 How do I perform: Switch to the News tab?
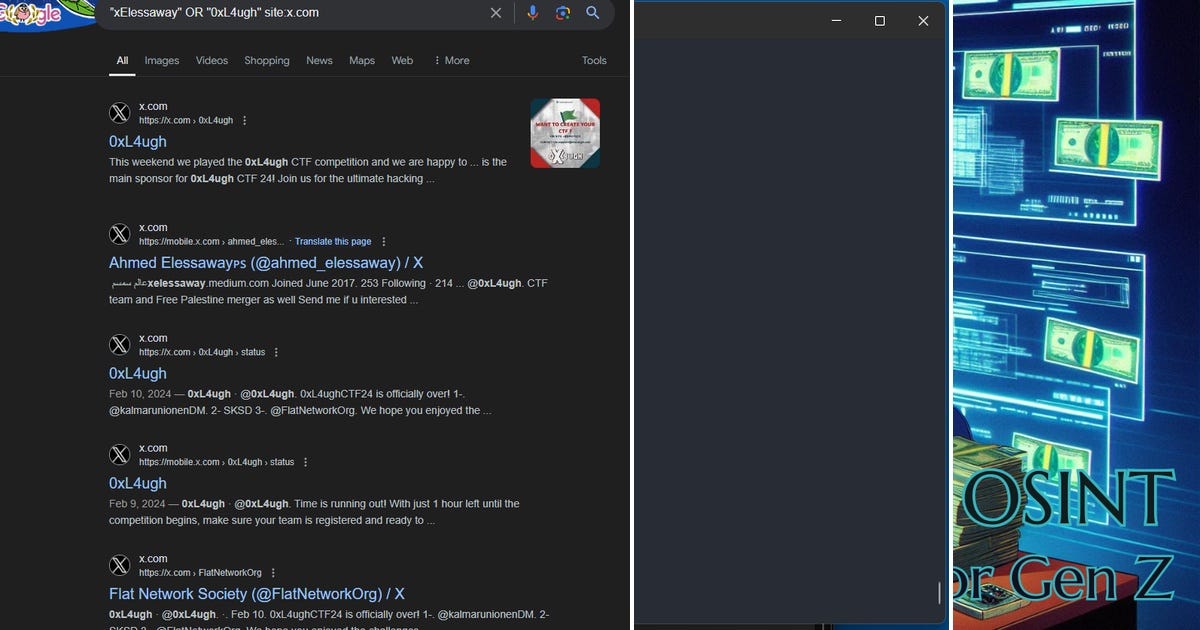319,61
